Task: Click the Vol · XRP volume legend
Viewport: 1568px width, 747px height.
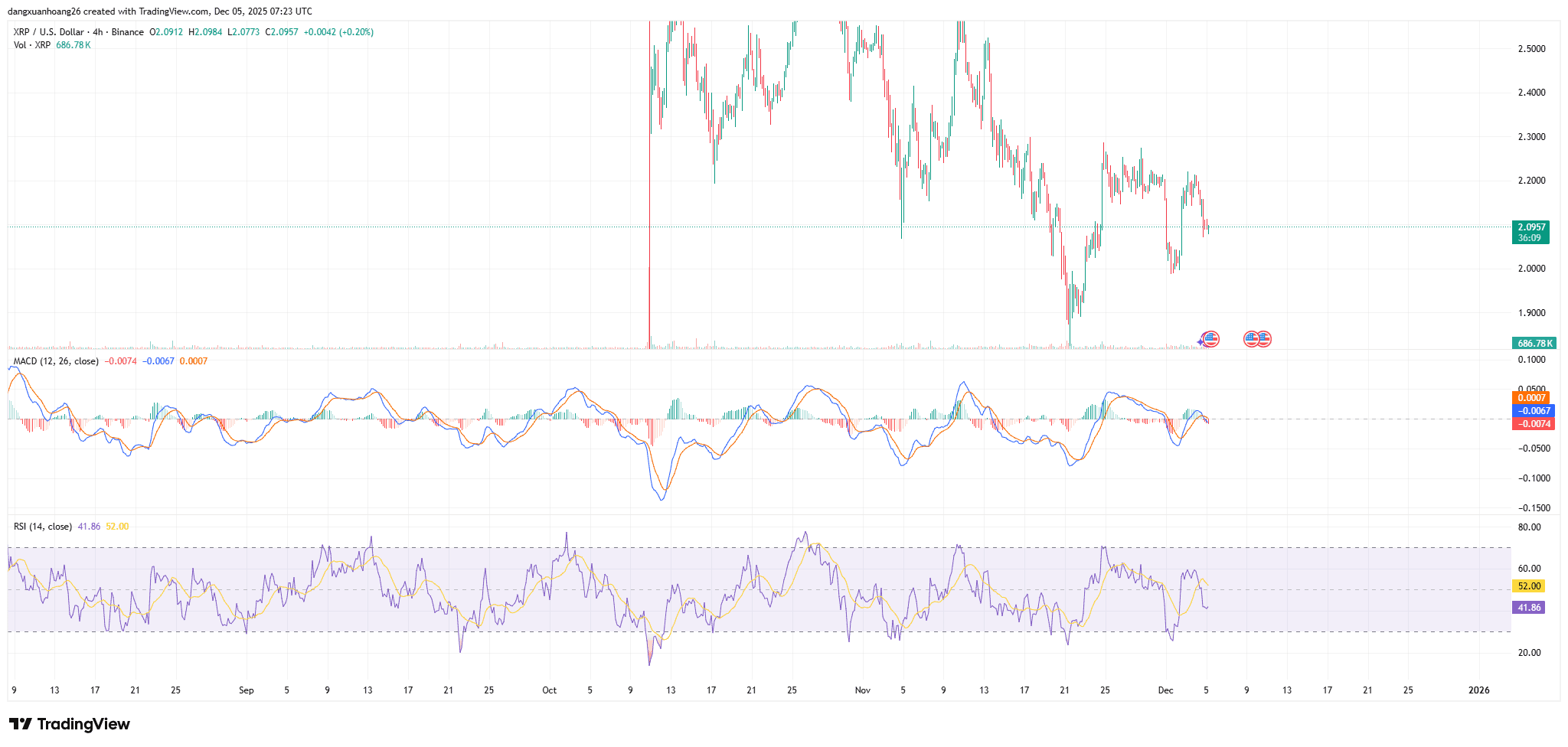Action: [x=32, y=45]
